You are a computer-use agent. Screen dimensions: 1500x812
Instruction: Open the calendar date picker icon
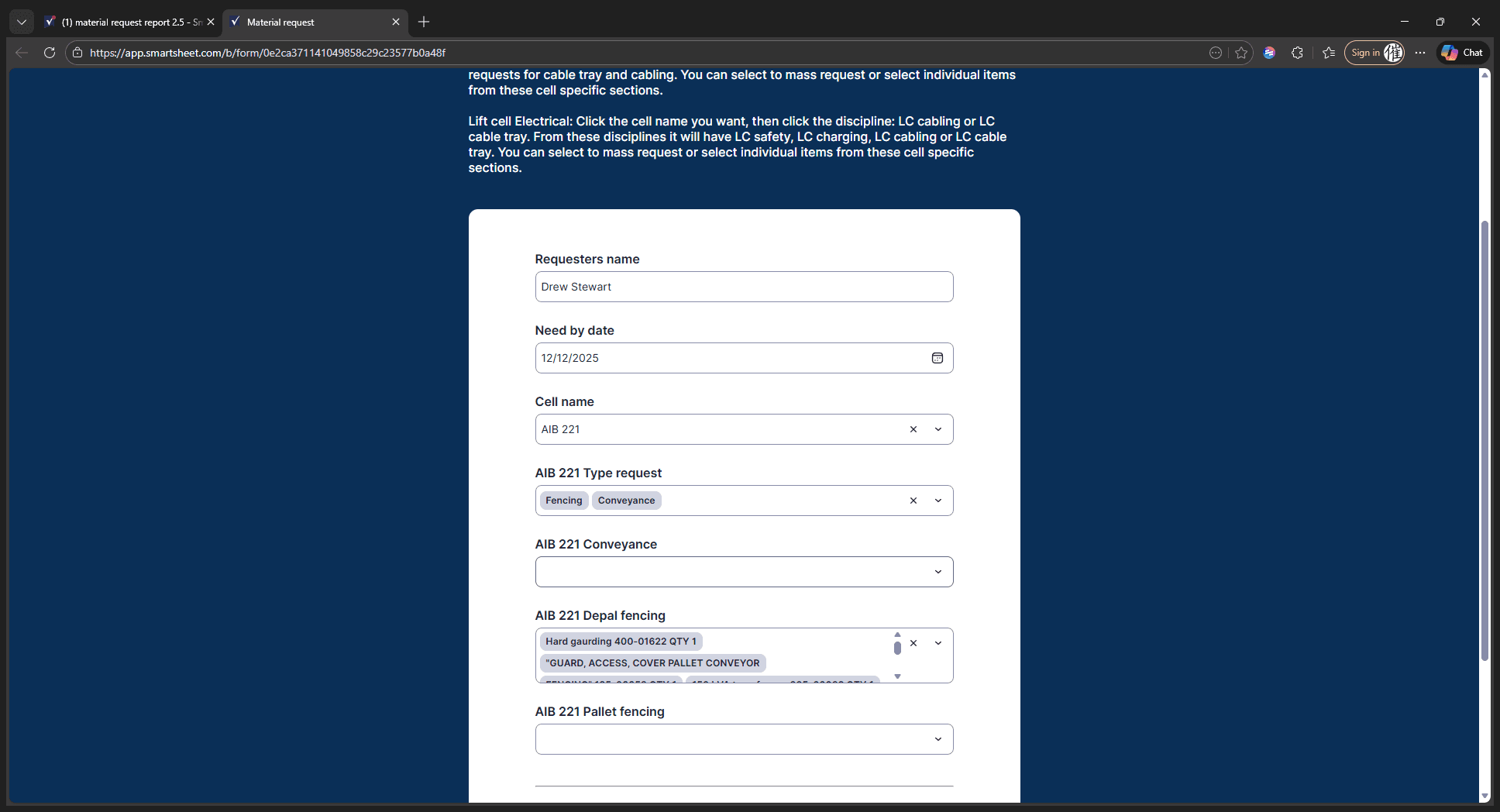937,358
